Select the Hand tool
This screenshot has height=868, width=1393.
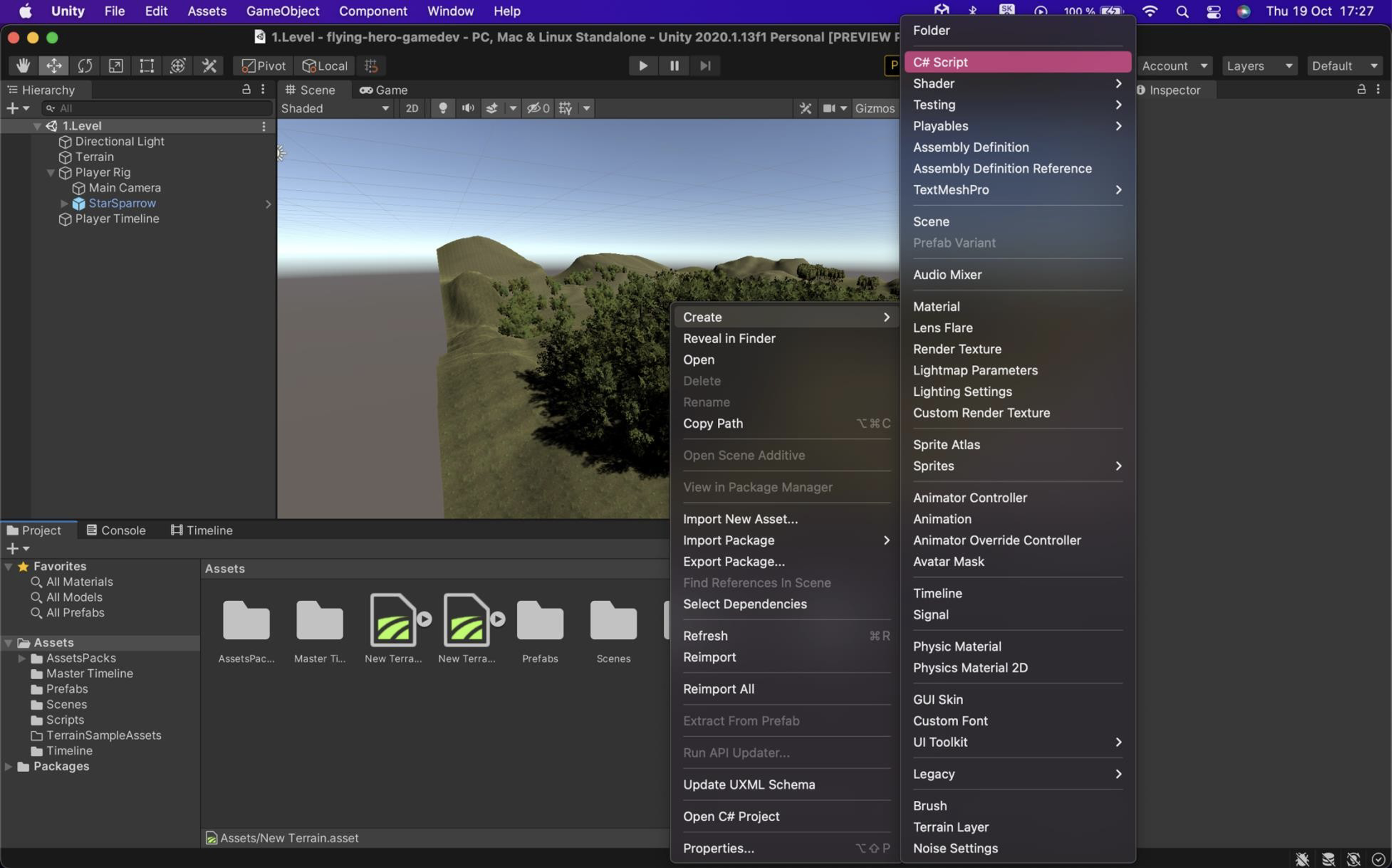(23, 65)
